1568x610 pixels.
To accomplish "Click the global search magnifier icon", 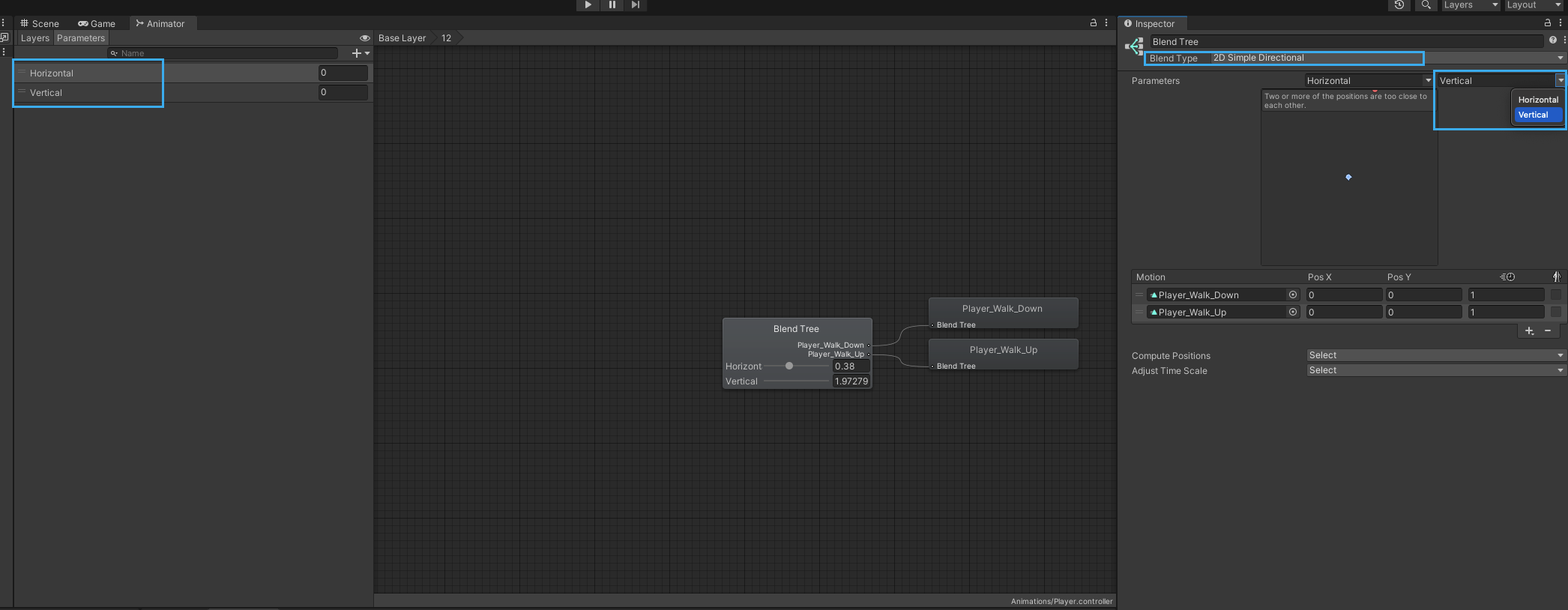I will click(x=1426, y=5).
